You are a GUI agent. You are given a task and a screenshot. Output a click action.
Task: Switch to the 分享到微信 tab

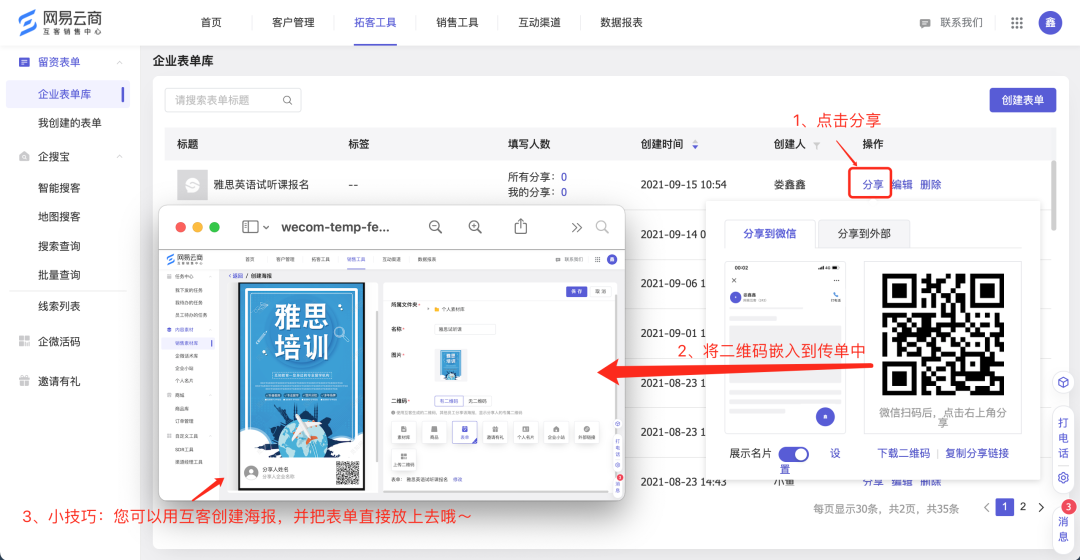click(x=770, y=234)
